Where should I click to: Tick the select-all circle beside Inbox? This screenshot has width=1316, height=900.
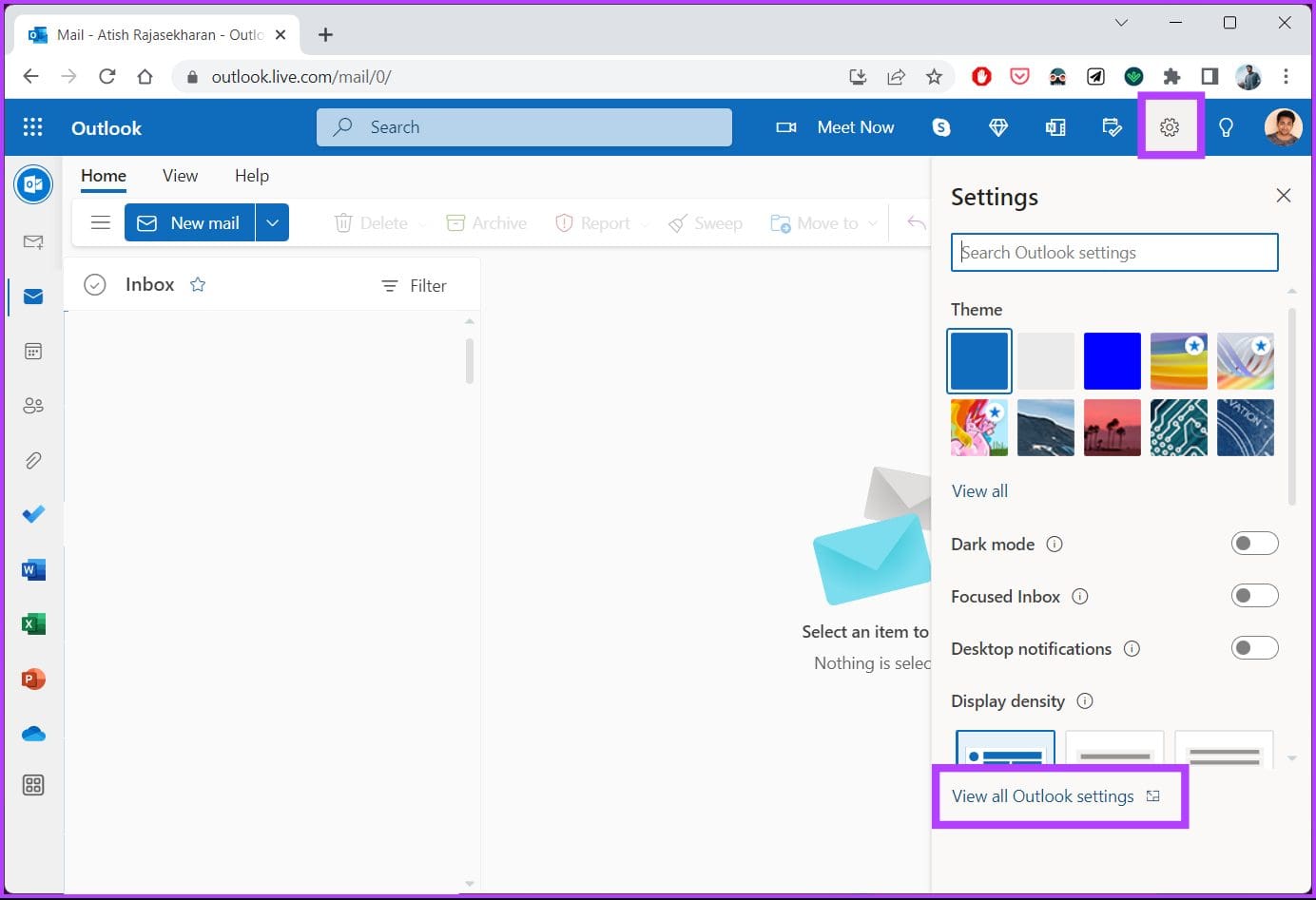click(95, 284)
